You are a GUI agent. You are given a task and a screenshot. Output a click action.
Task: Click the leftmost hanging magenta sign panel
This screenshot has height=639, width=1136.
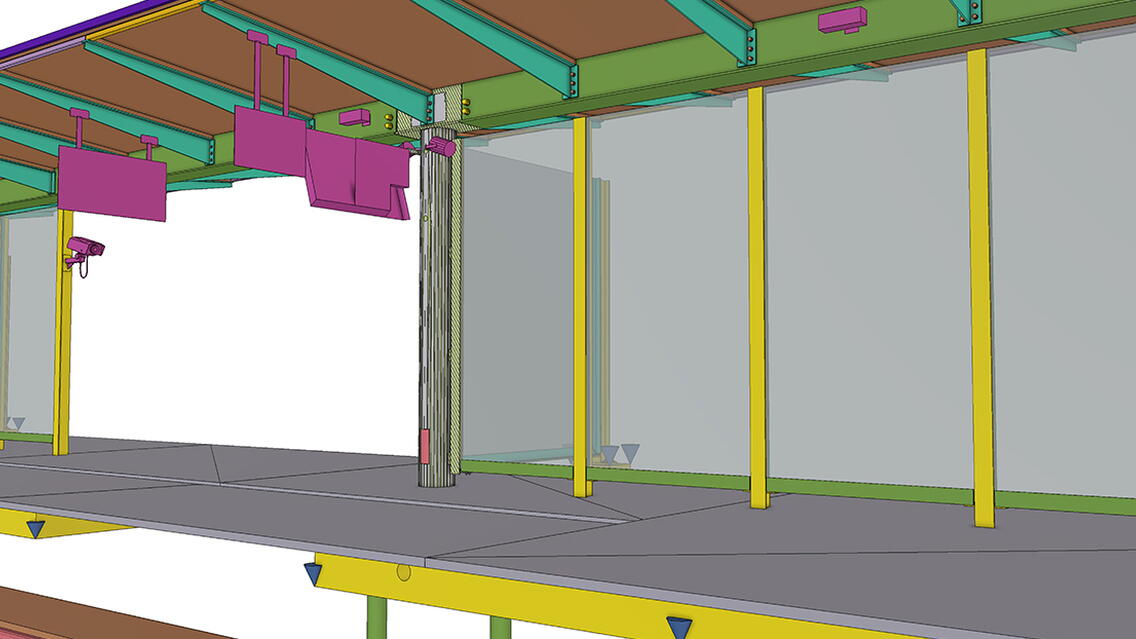pyautogui.click(x=111, y=183)
